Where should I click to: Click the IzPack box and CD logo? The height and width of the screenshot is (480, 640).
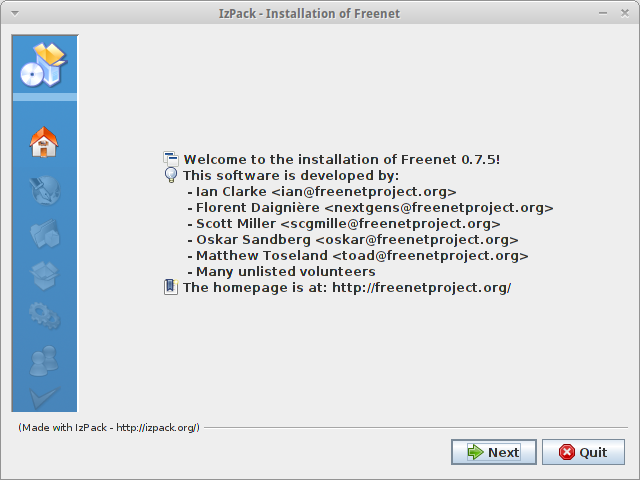(44, 65)
